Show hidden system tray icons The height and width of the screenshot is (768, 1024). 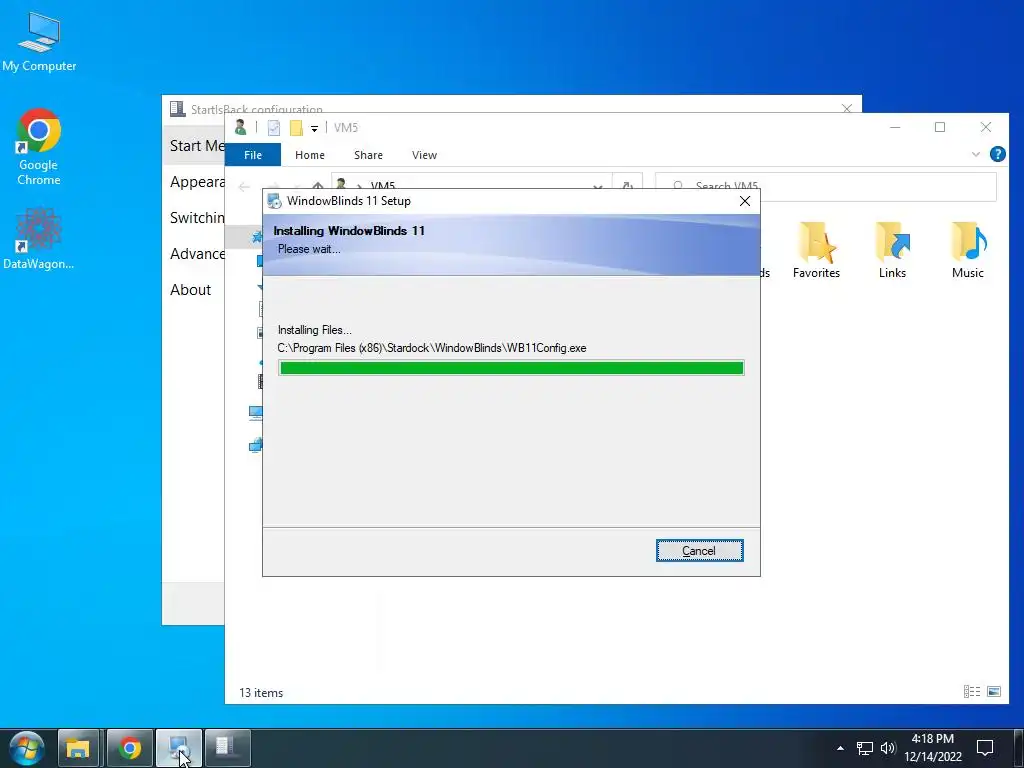pos(840,748)
